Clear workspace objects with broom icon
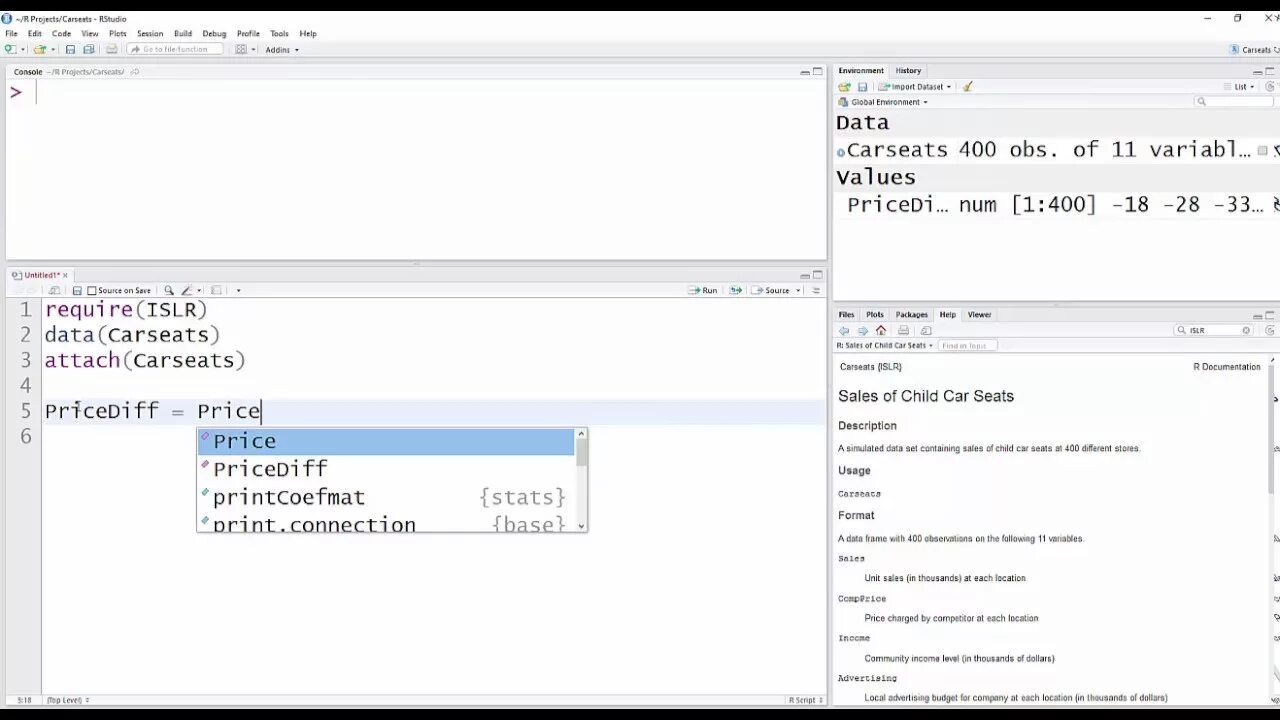 (x=968, y=87)
